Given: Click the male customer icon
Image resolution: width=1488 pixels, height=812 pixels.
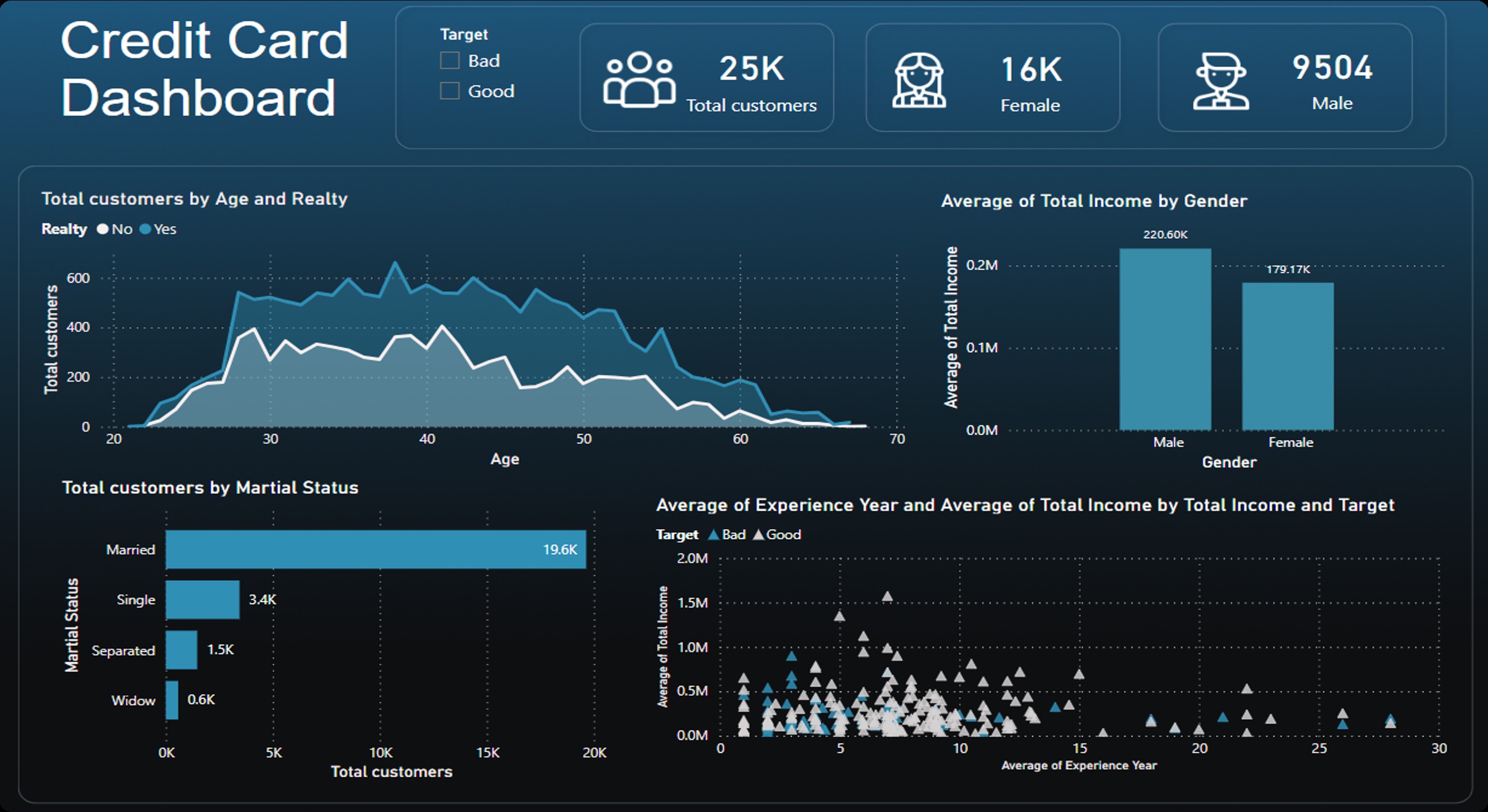Looking at the screenshot, I should pos(1221,81).
